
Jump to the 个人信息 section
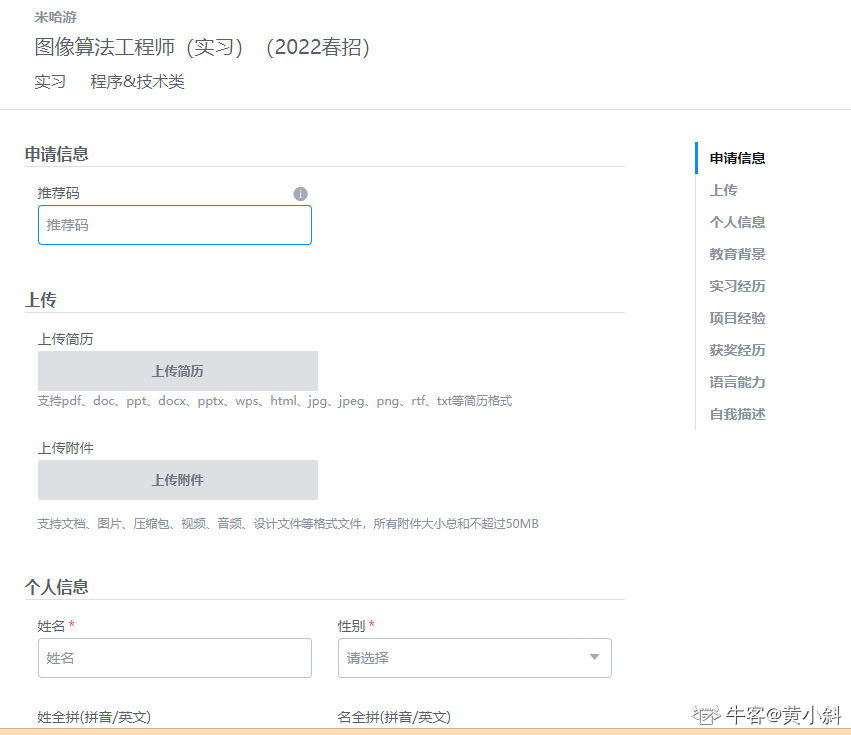click(x=737, y=221)
